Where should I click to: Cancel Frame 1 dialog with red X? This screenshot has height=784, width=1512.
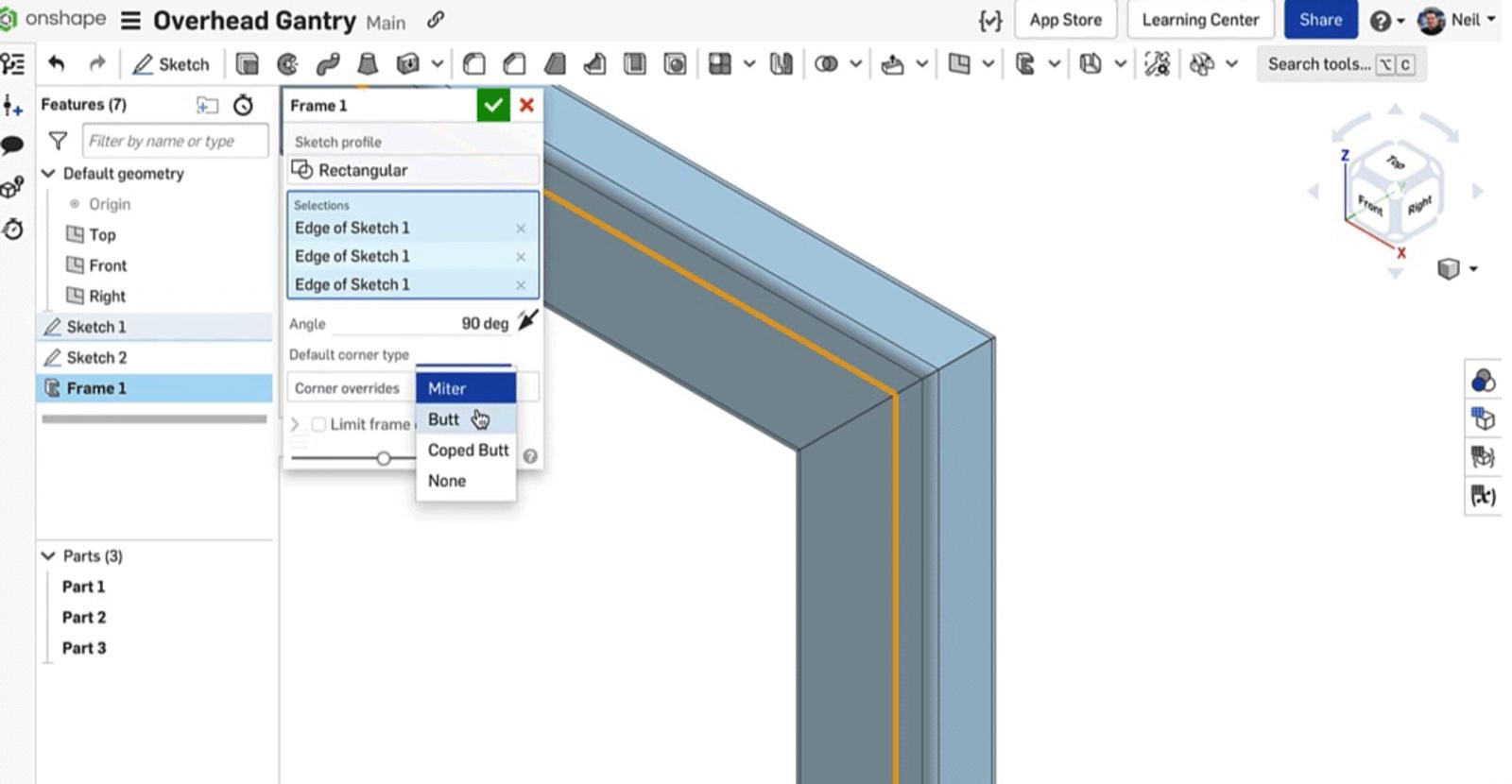pos(526,105)
